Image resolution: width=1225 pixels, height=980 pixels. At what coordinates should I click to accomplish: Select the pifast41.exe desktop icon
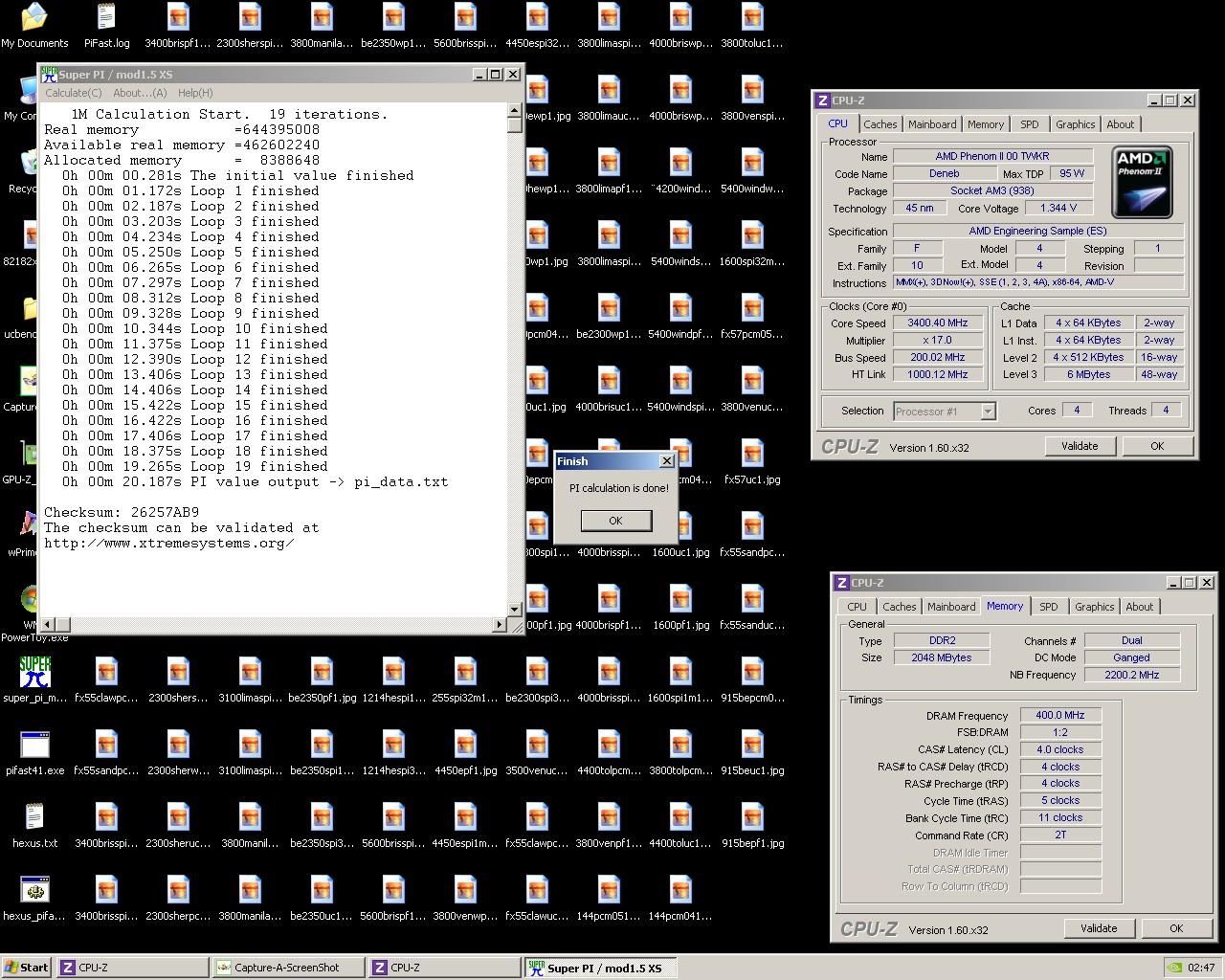(x=34, y=745)
